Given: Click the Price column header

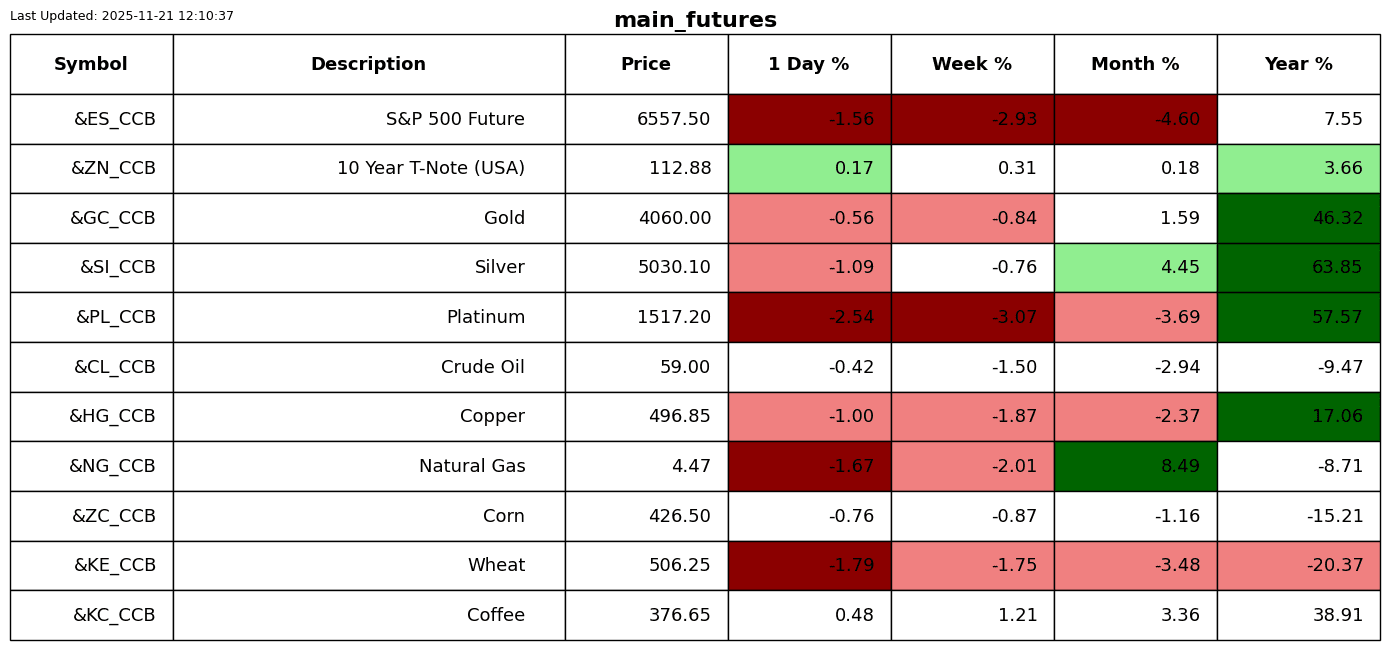Looking at the screenshot, I should [x=646, y=64].
